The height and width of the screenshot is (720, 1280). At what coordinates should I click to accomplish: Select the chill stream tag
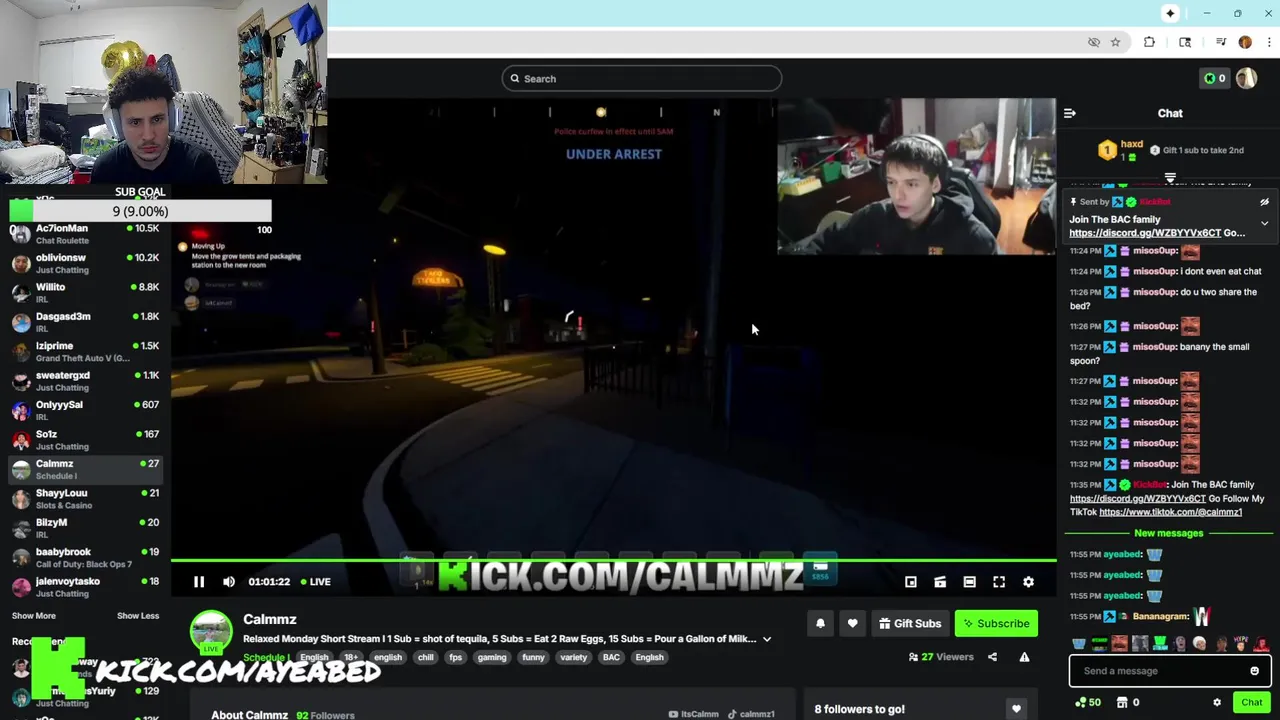(x=426, y=658)
